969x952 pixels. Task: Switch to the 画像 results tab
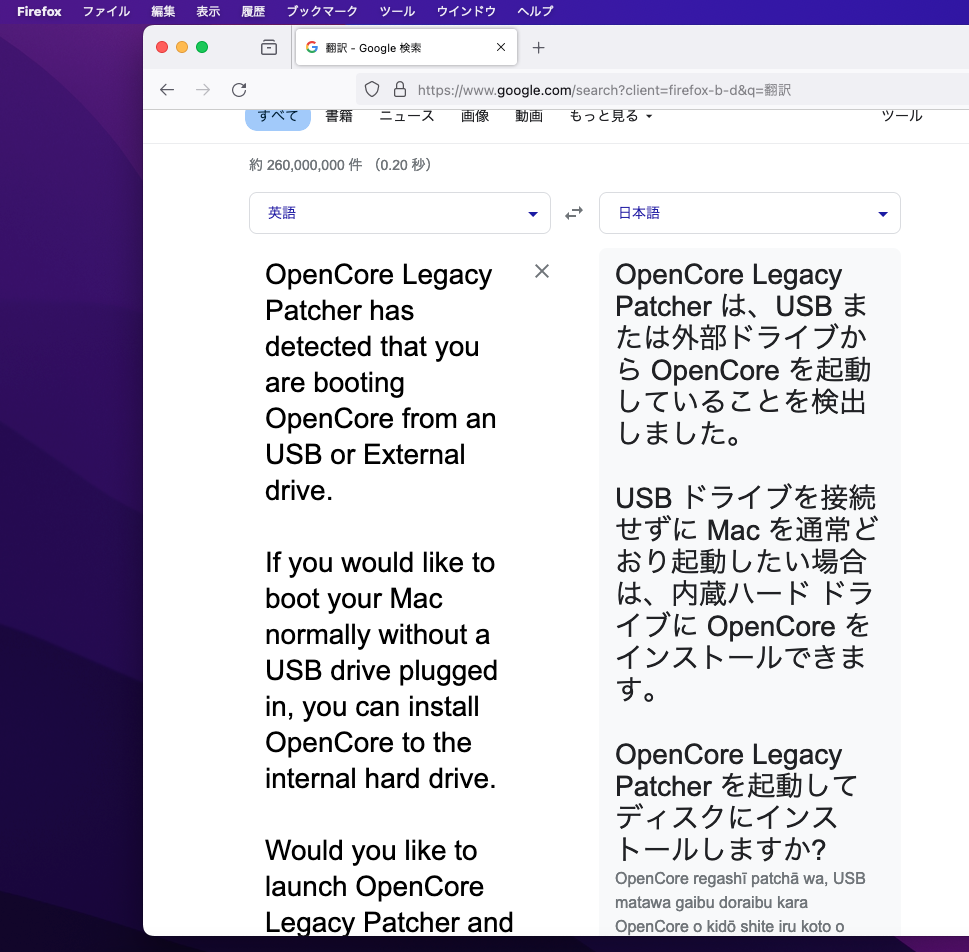(x=475, y=116)
